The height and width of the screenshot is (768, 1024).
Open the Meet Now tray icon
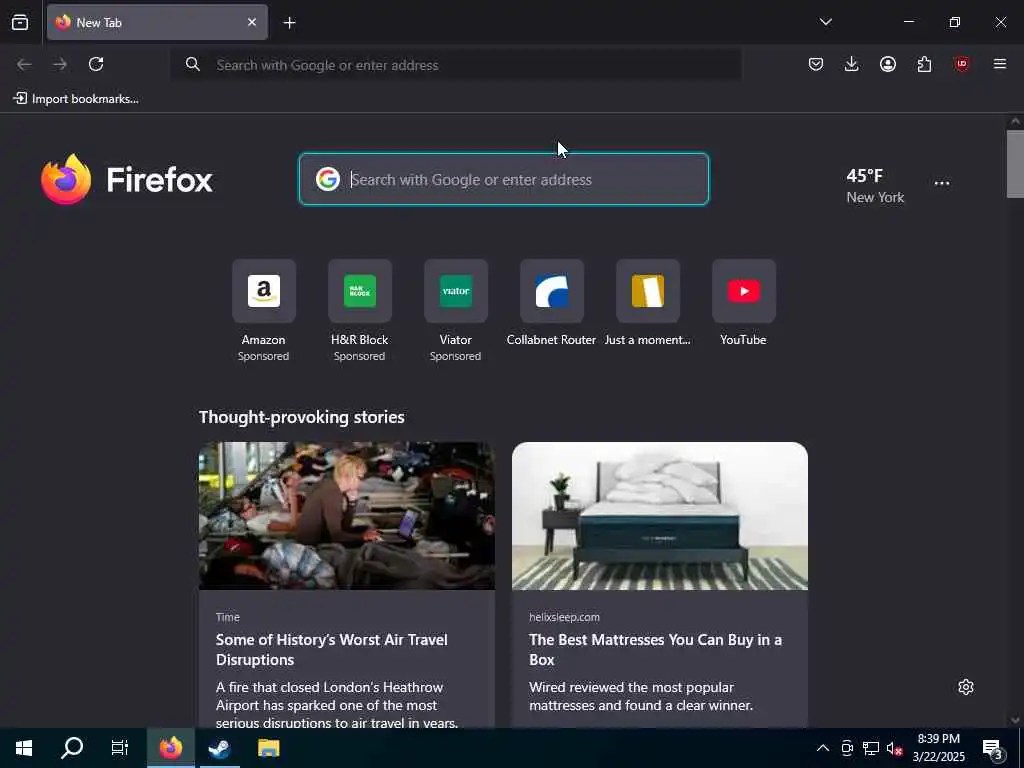(x=847, y=748)
